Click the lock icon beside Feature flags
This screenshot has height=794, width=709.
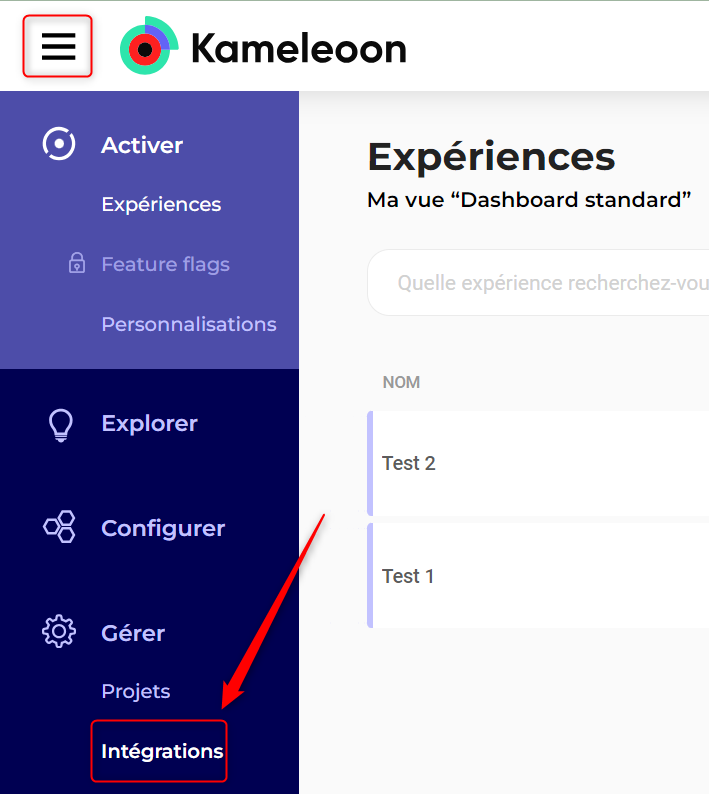[76, 264]
